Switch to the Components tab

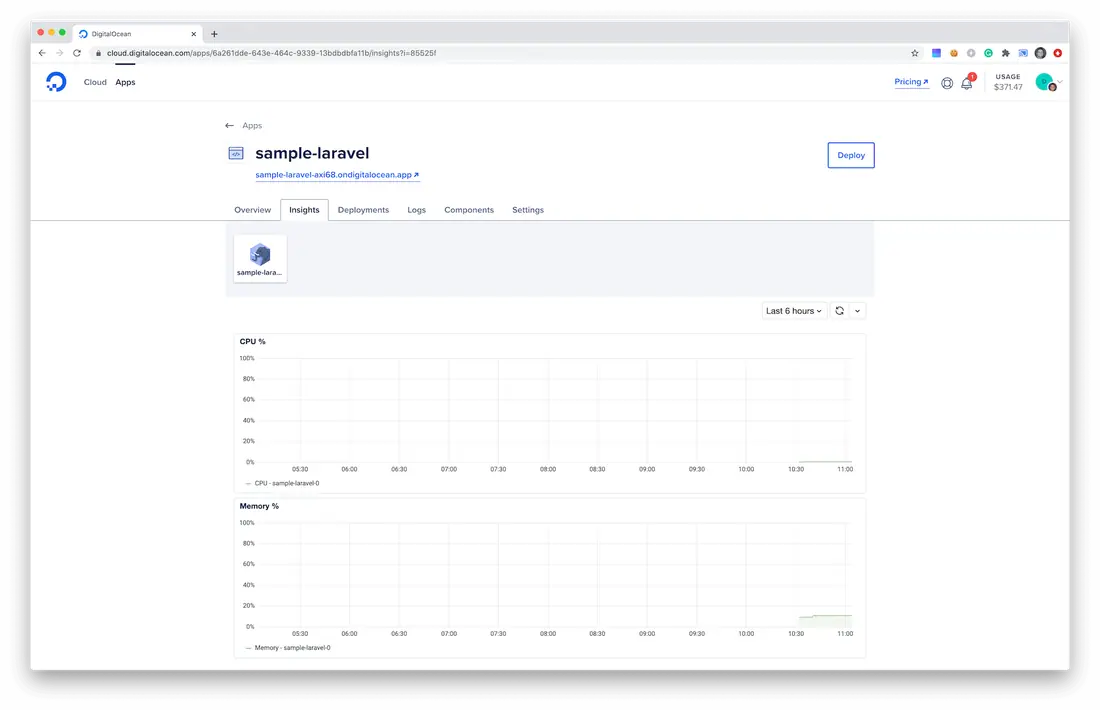pos(469,210)
